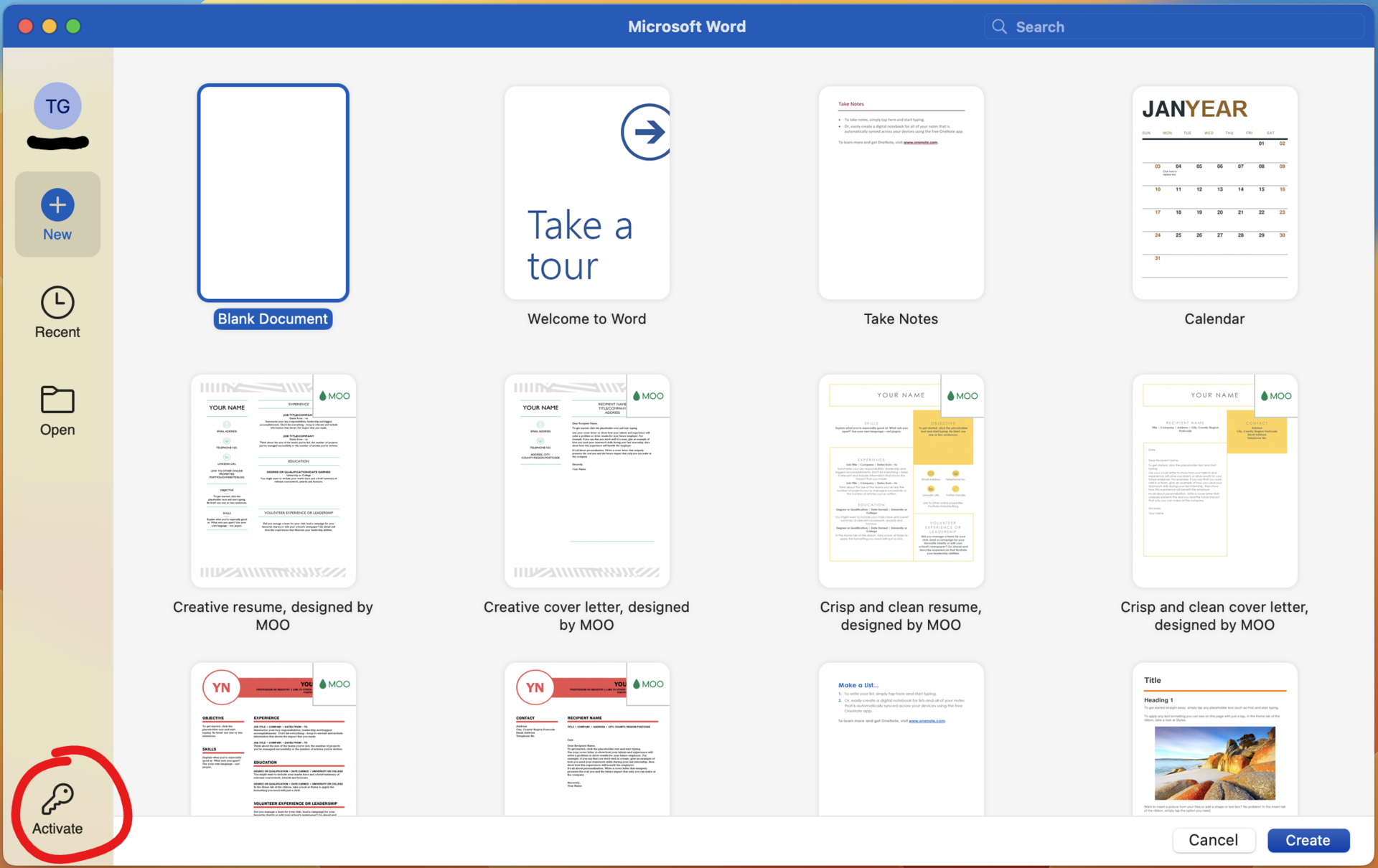
Task: Open the Recent clock icon
Action: click(x=57, y=303)
